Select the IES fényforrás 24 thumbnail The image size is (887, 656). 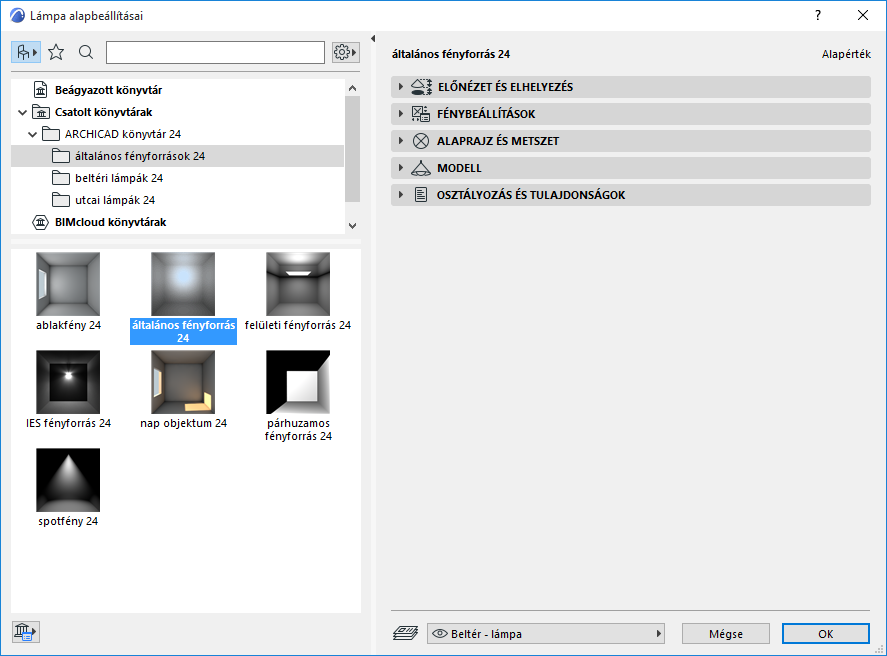point(68,382)
